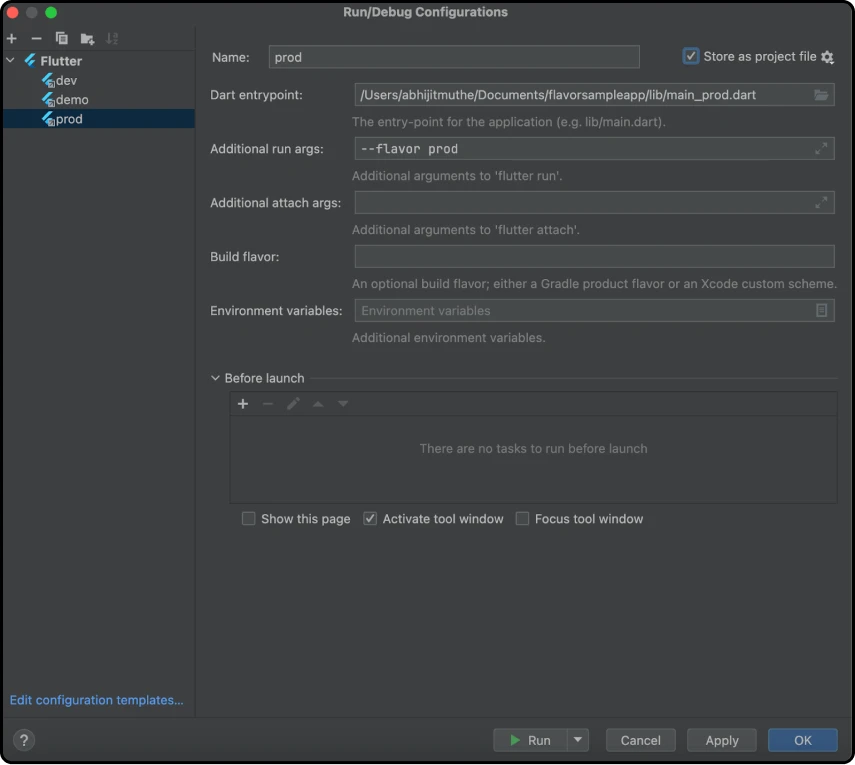
Task: Open settings gear next to Store as project file
Action: coord(827,57)
